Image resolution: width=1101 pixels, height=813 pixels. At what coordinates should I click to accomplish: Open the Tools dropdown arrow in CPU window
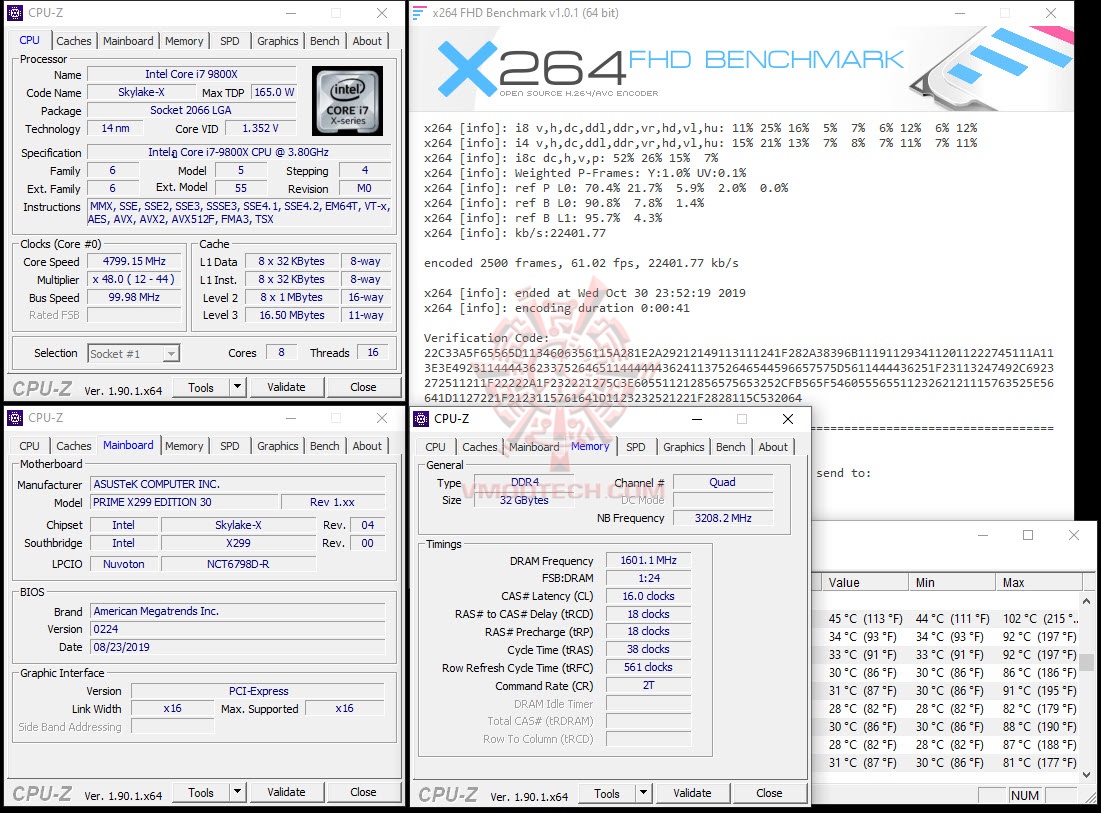[x=237, y=387]
